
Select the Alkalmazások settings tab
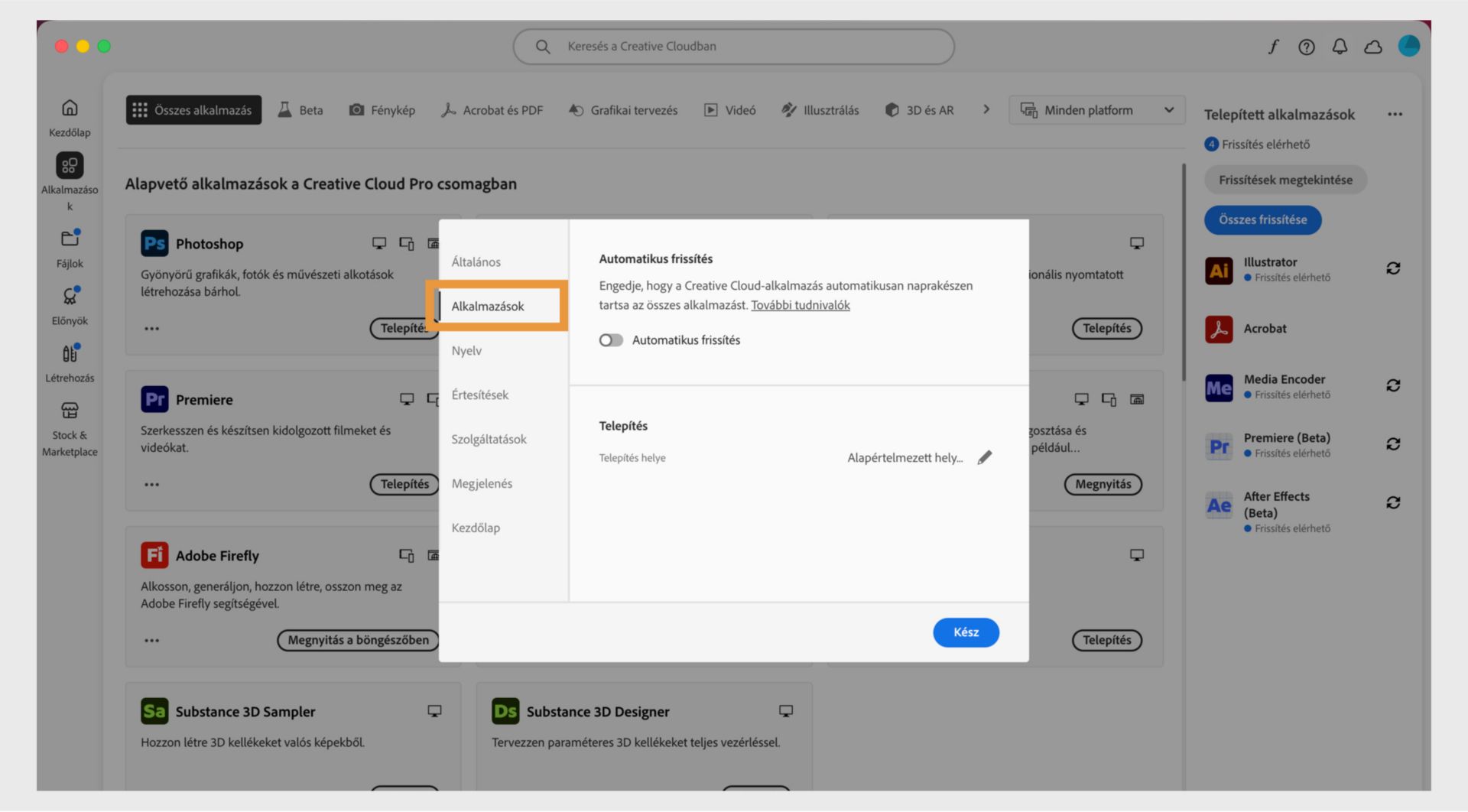click(488, 306)
